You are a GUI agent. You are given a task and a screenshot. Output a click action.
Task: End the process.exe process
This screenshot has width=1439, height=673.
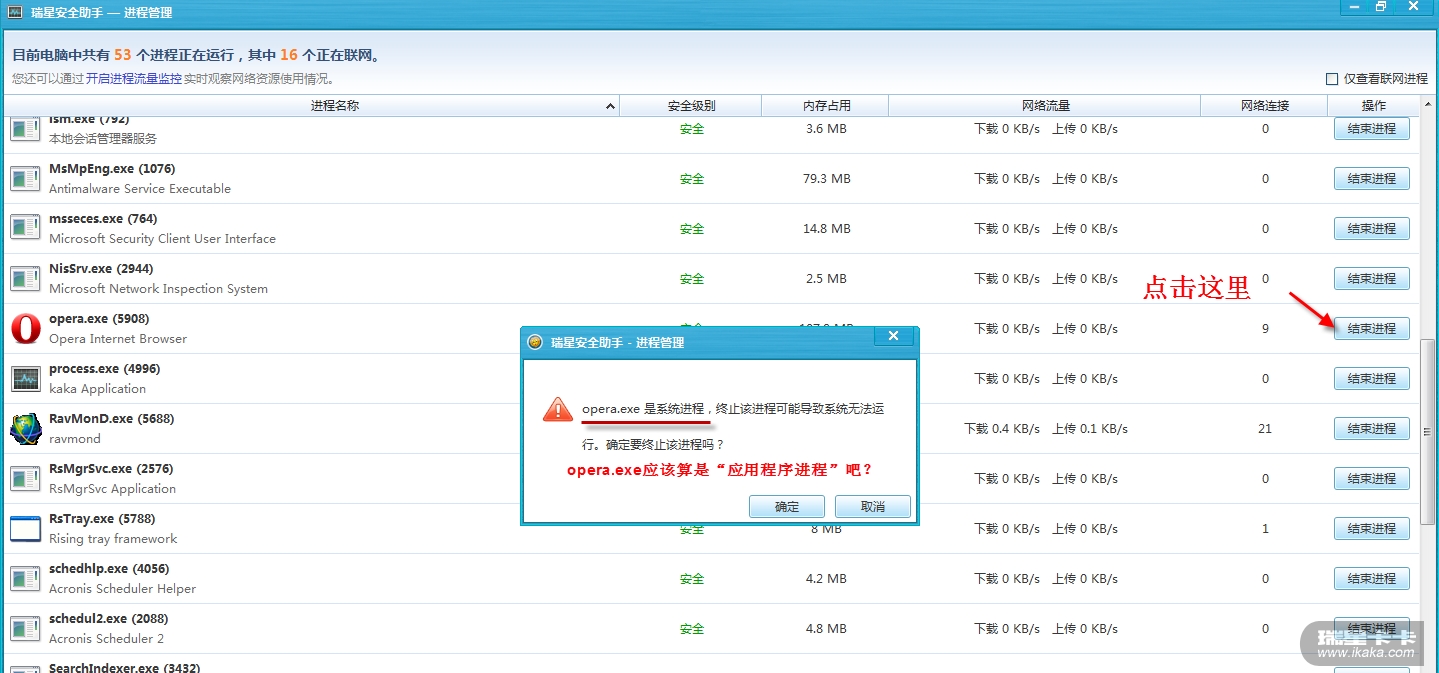[1372, 378]
